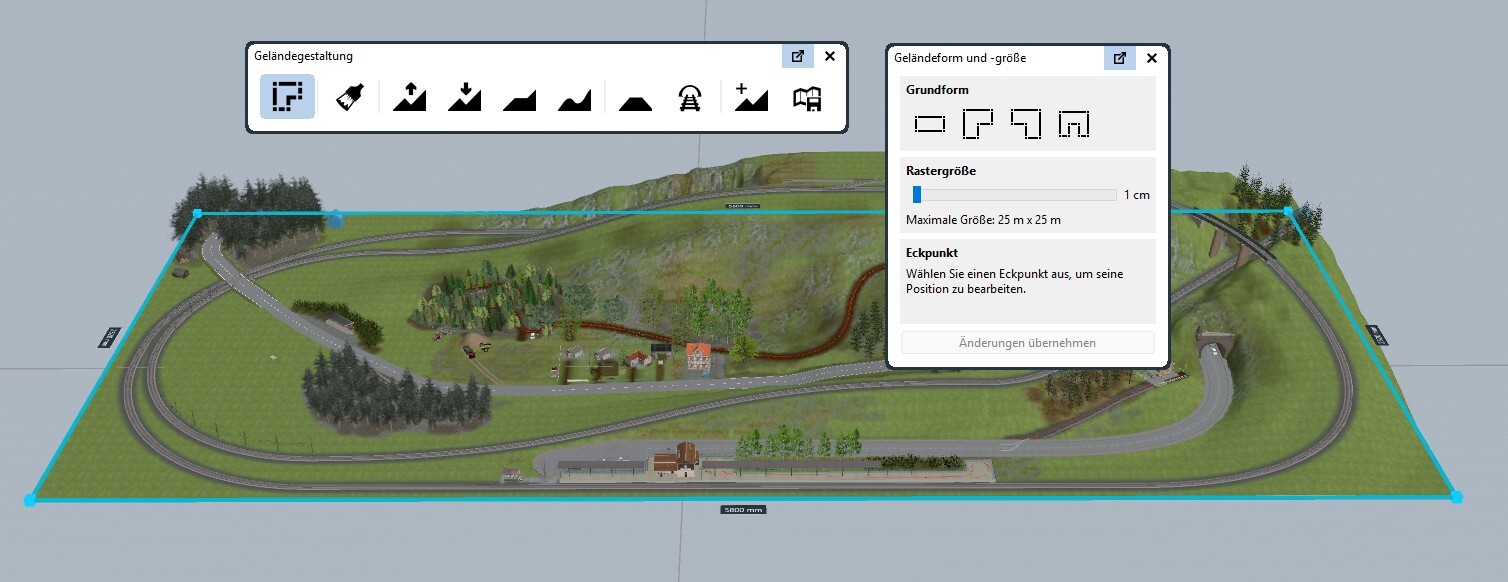The height and width of the screenshot is (582, 1508).
Task: Choose the raise terrain tool
Action: point(409,97)
